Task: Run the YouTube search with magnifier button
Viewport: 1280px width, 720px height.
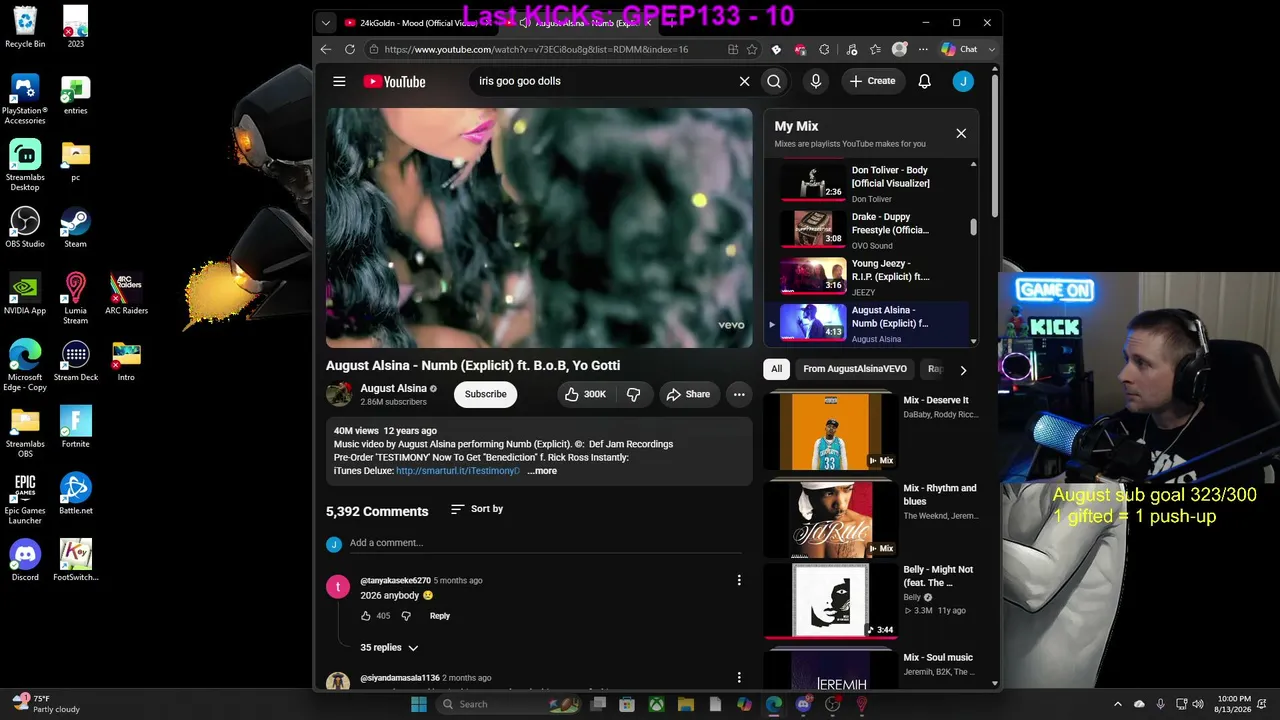Action: pyautogui.click(x=774, y=81)
